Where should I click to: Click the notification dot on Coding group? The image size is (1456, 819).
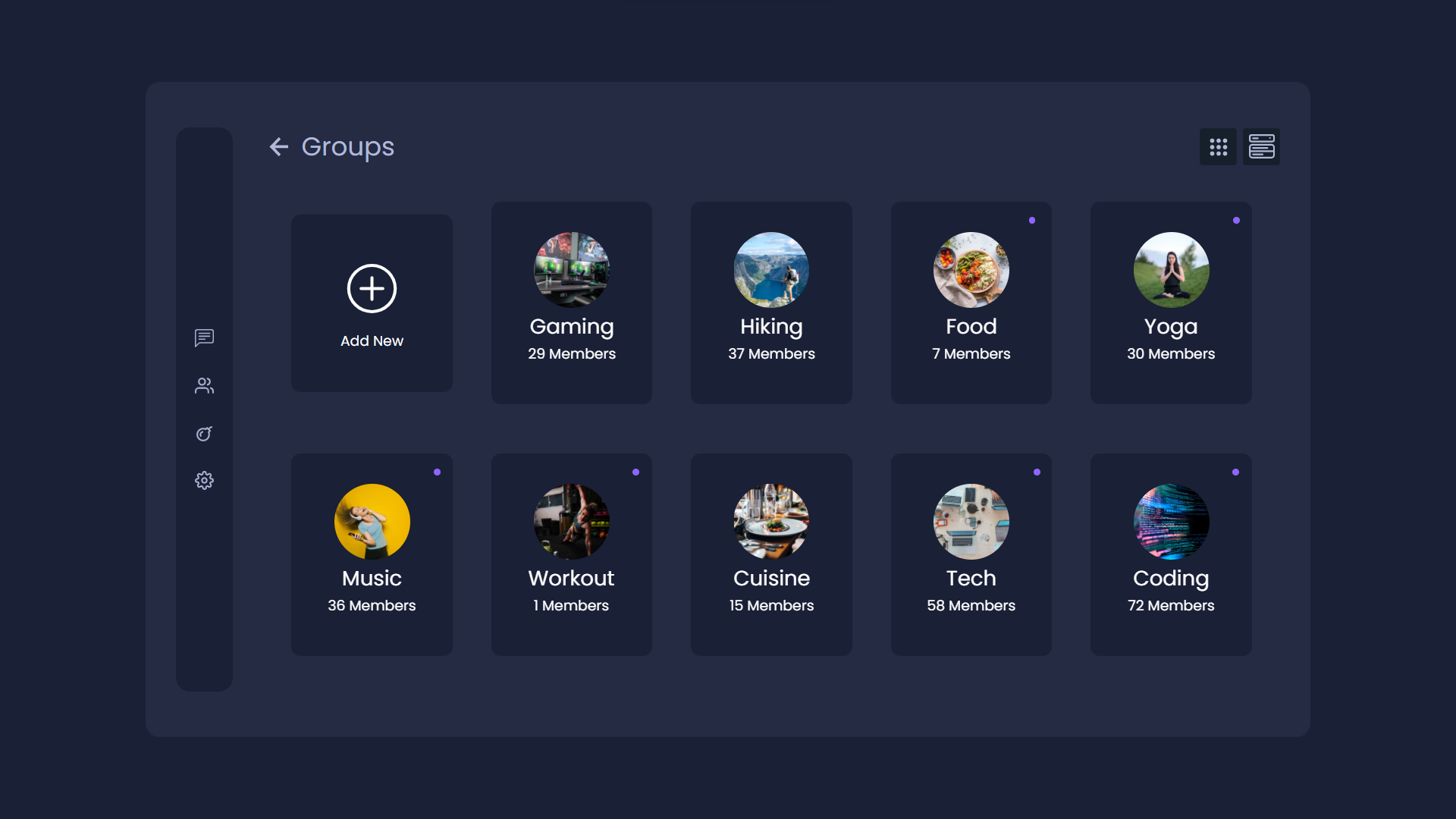point(1235,471)
